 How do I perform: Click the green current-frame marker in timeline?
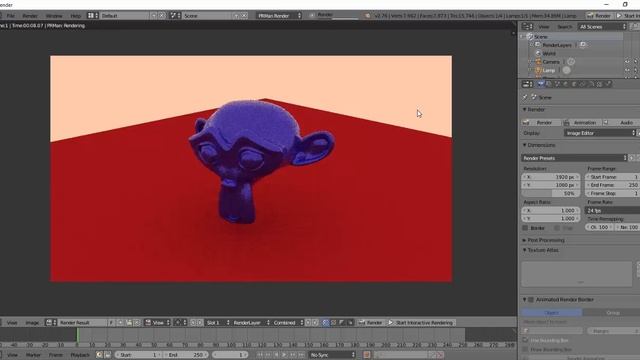click(x=78, y=336)
